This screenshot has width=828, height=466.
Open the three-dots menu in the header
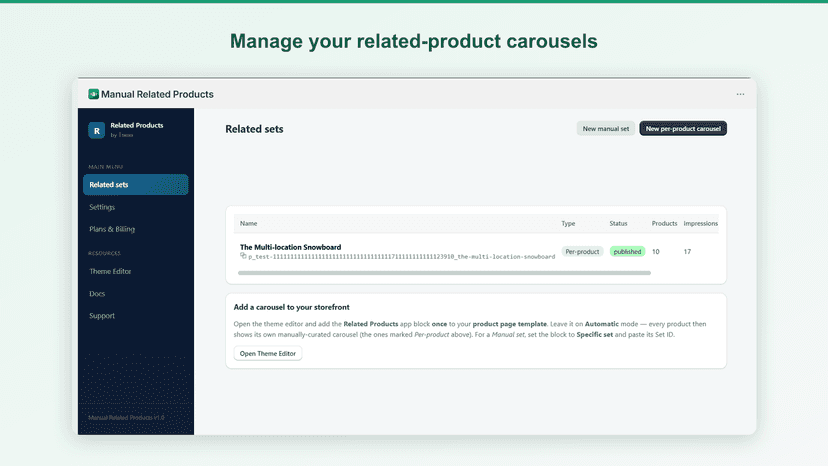(740, 94)
